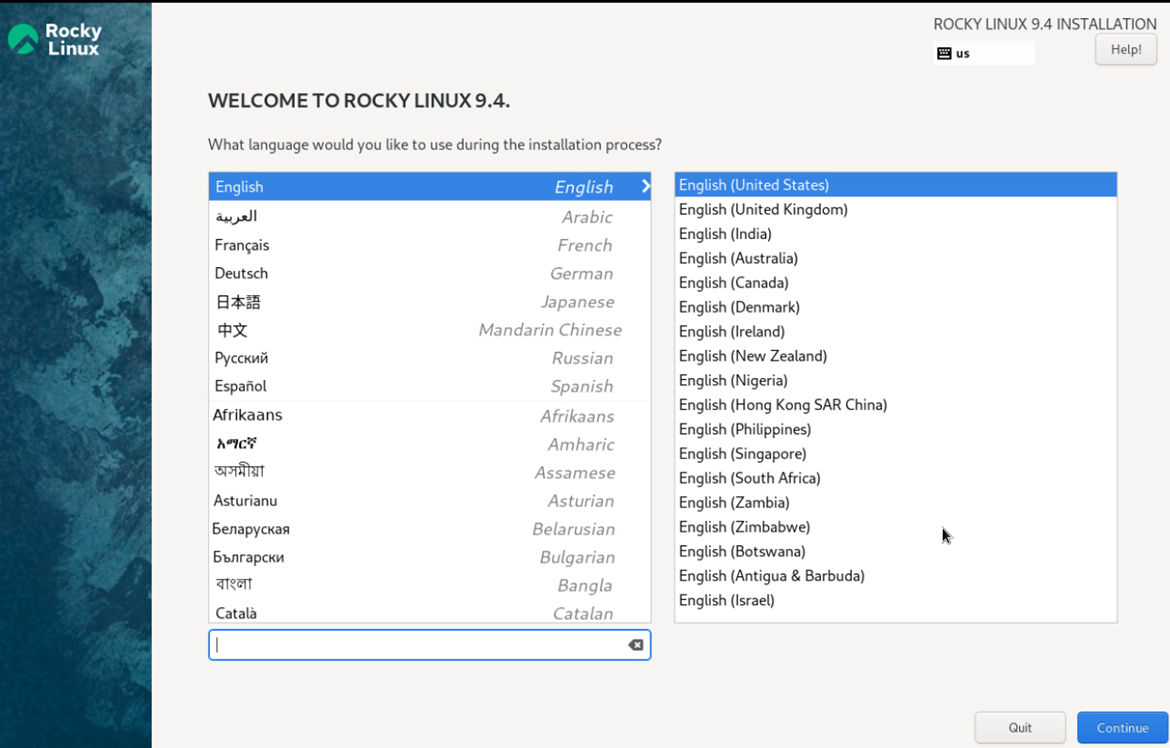Screen dimensions: 1170x748
Task: Choose Беларуская (Belarusian) language
Action: coord(430,529)
